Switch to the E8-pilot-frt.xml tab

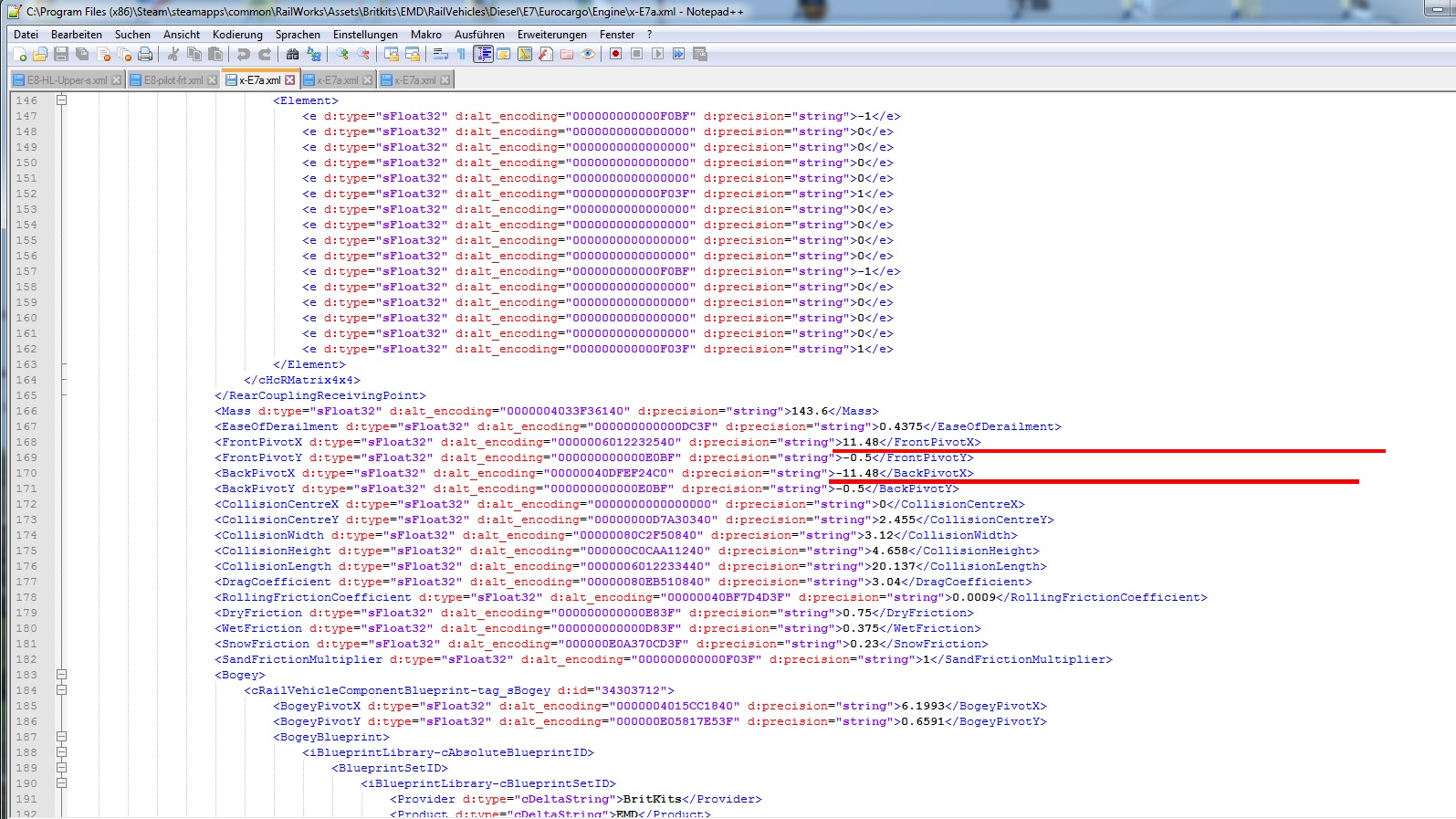pos(173,80)
